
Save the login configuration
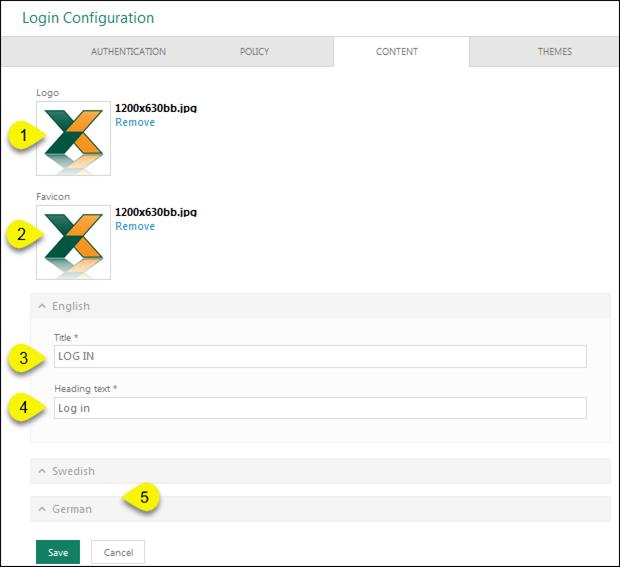tap(58, 552)
